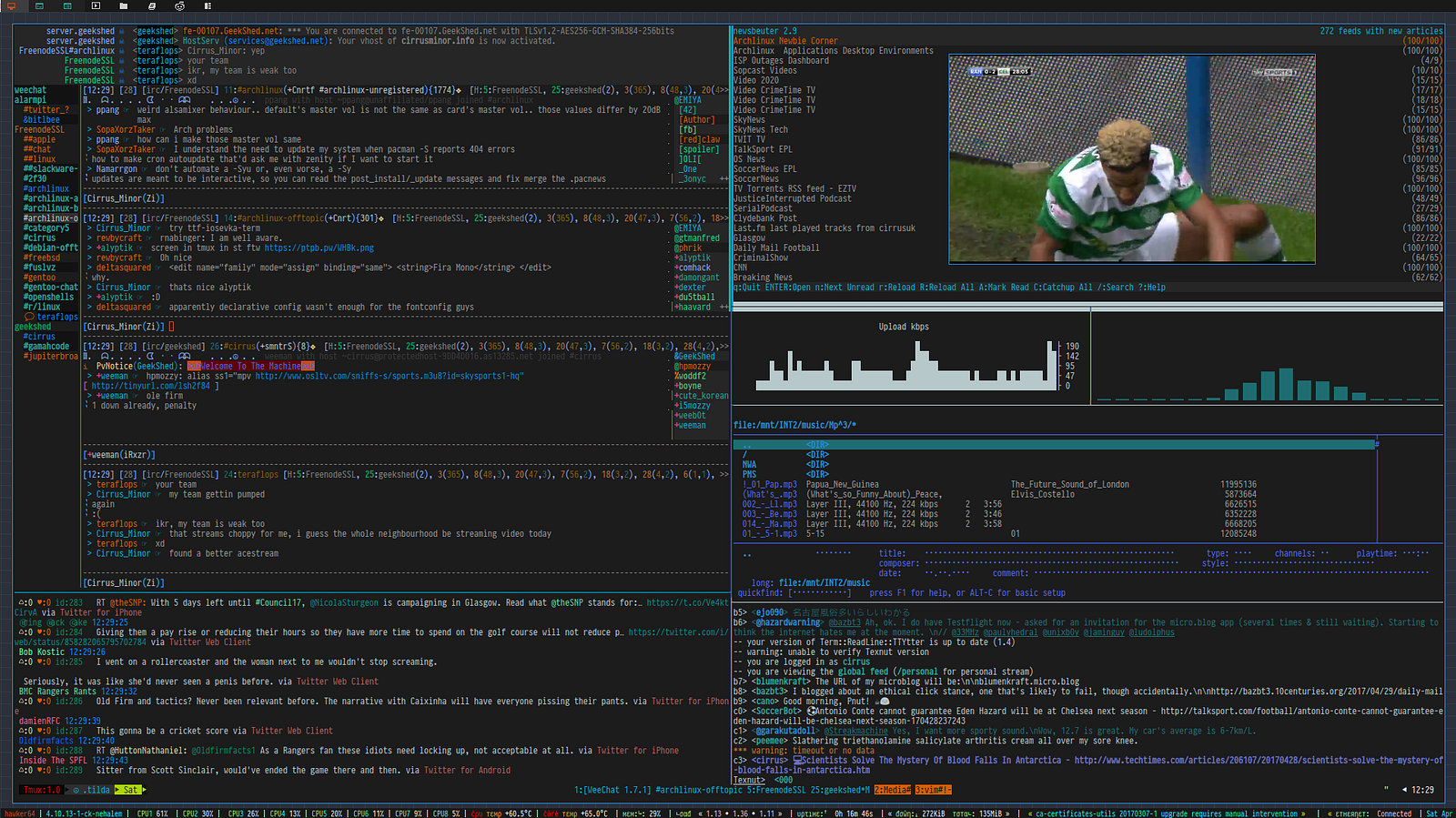Image resolution: width=1456 pixels, height=818 pixels.
Task: Open the t.co link in theSNP retweet
Action: [687, 602]
